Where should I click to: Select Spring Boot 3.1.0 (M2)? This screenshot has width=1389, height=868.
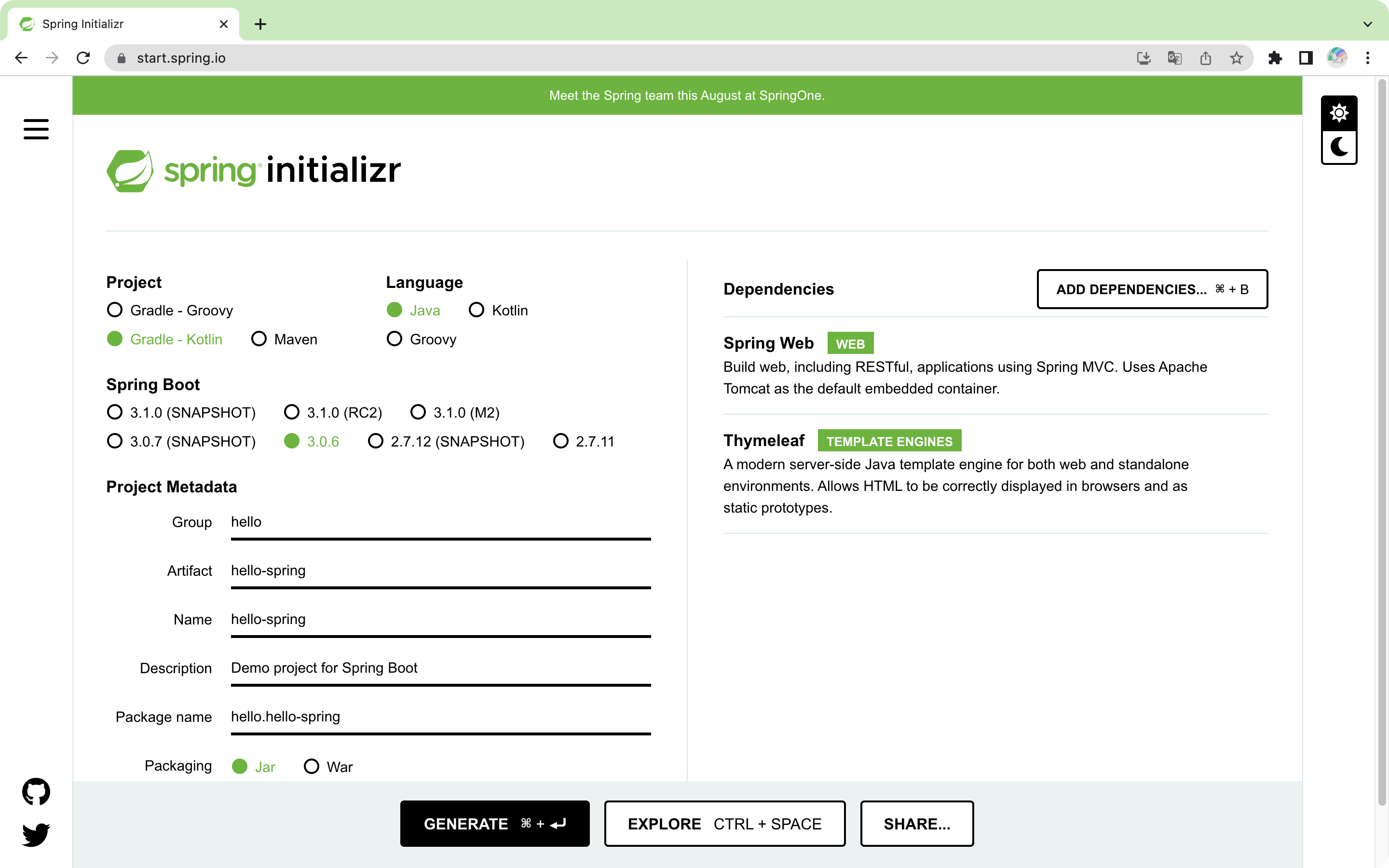coord(455,413)
